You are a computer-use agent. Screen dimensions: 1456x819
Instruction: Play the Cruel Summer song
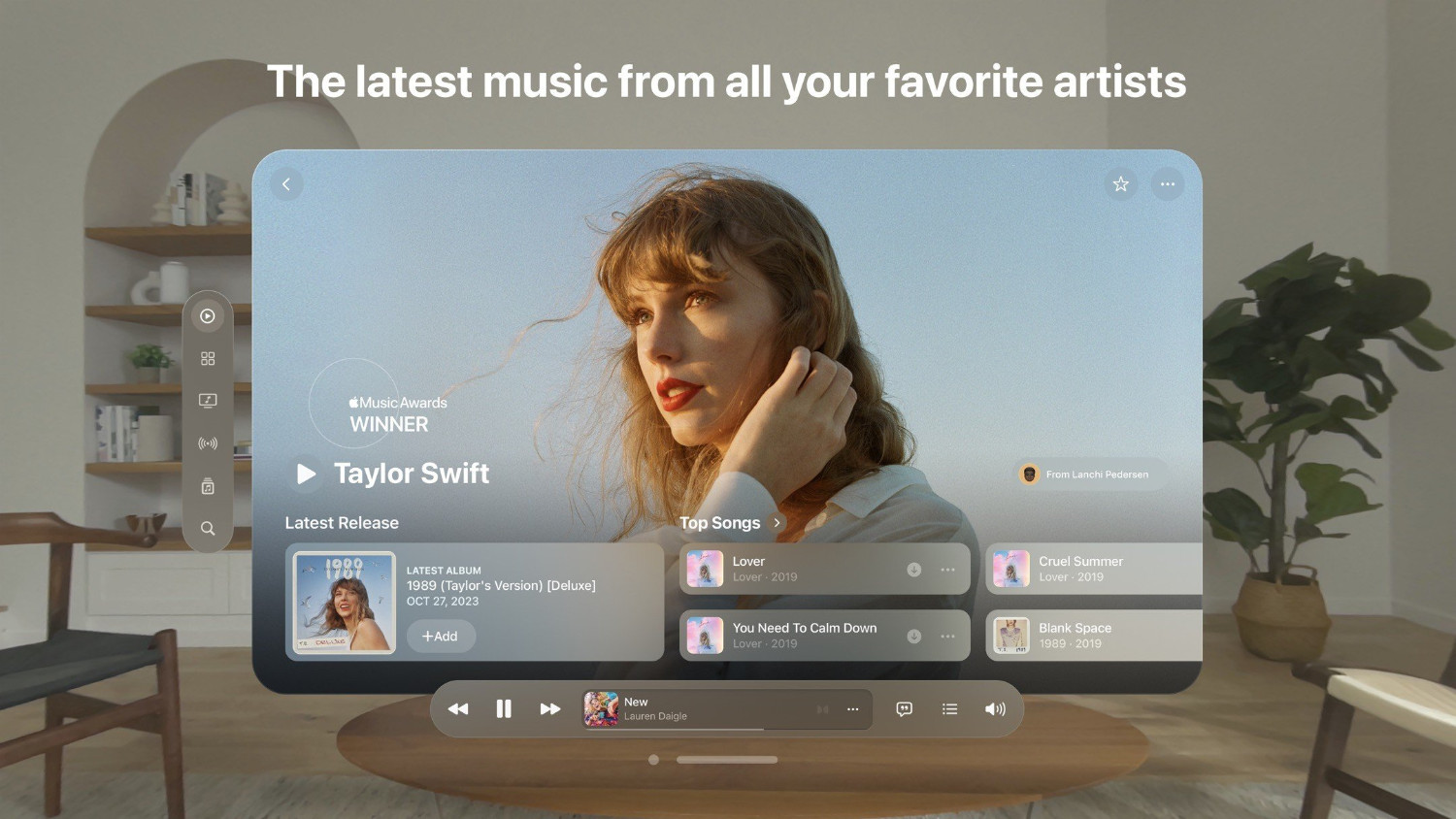click(x=1094, y=569)
